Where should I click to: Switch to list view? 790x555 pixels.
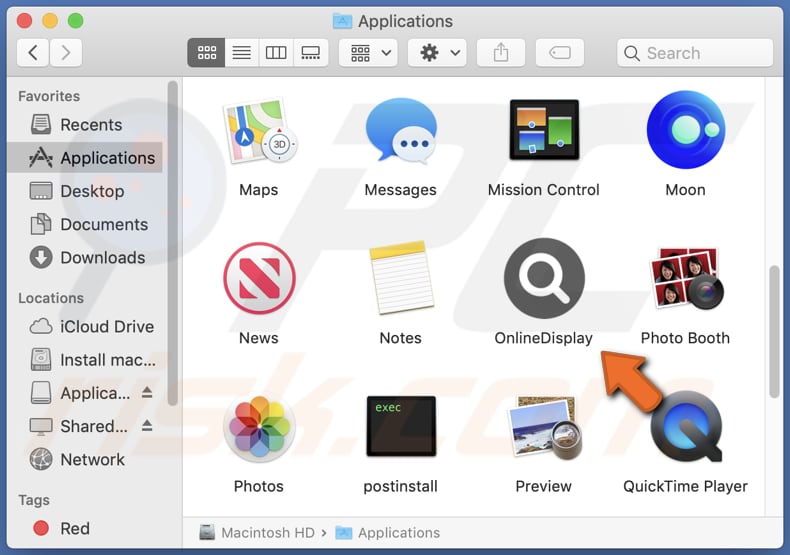click(x=242, y=53)
